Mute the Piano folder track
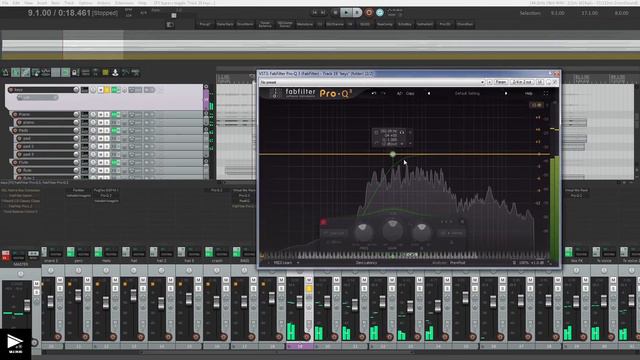Viewport: 640px width, 360px height. pyautogui.click(x=100, y=115)
